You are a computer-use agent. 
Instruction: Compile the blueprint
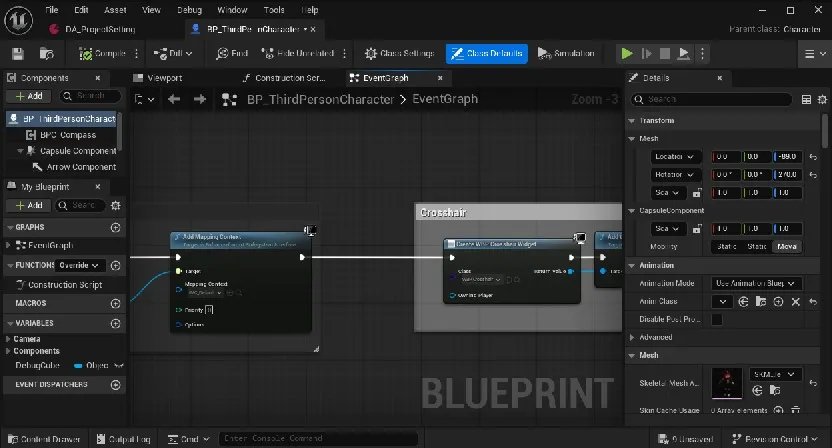[102, 54]
